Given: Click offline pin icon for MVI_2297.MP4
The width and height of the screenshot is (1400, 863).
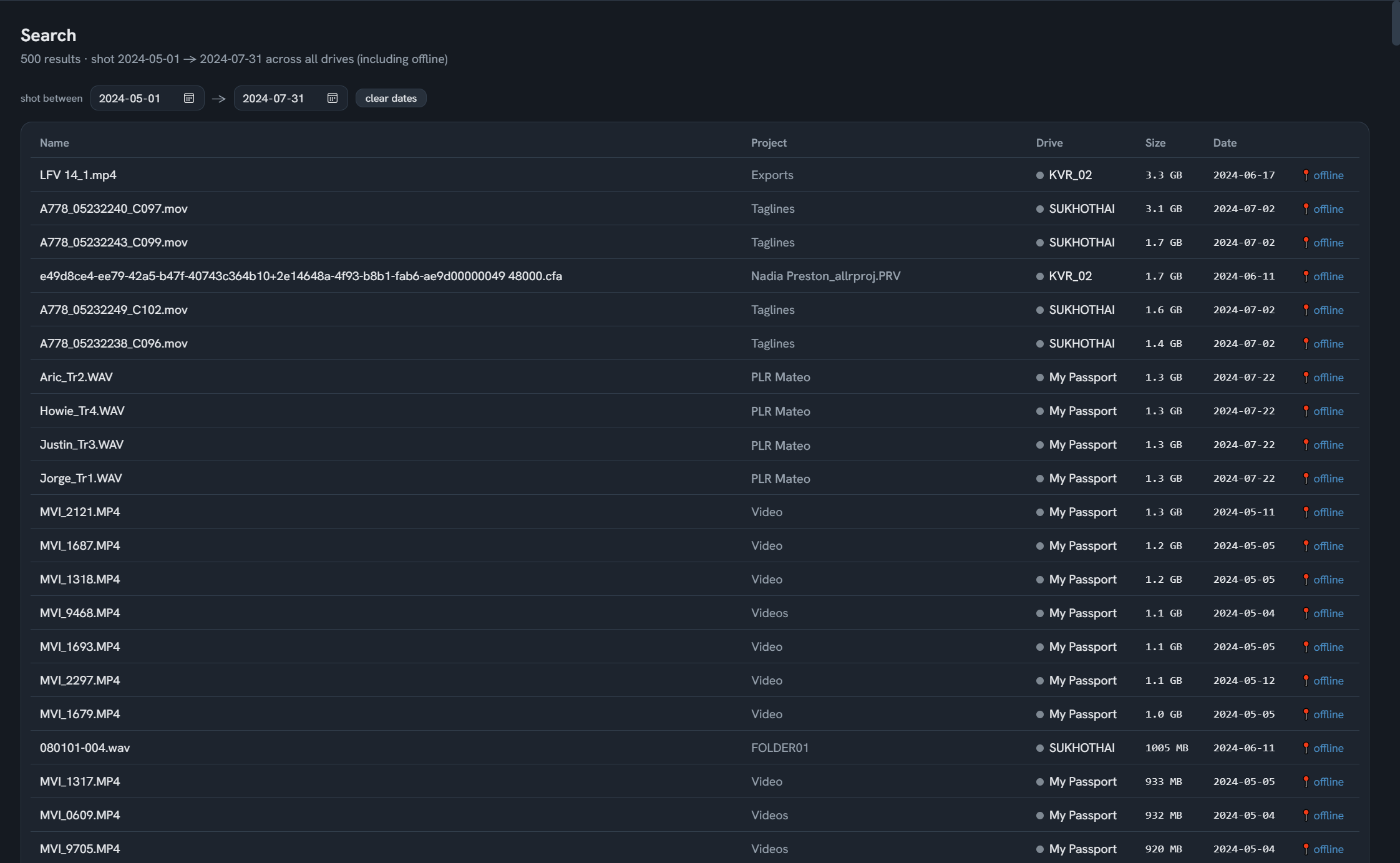Looking at the screenshot, I should pyautogui.click(x=1306, y=681).
